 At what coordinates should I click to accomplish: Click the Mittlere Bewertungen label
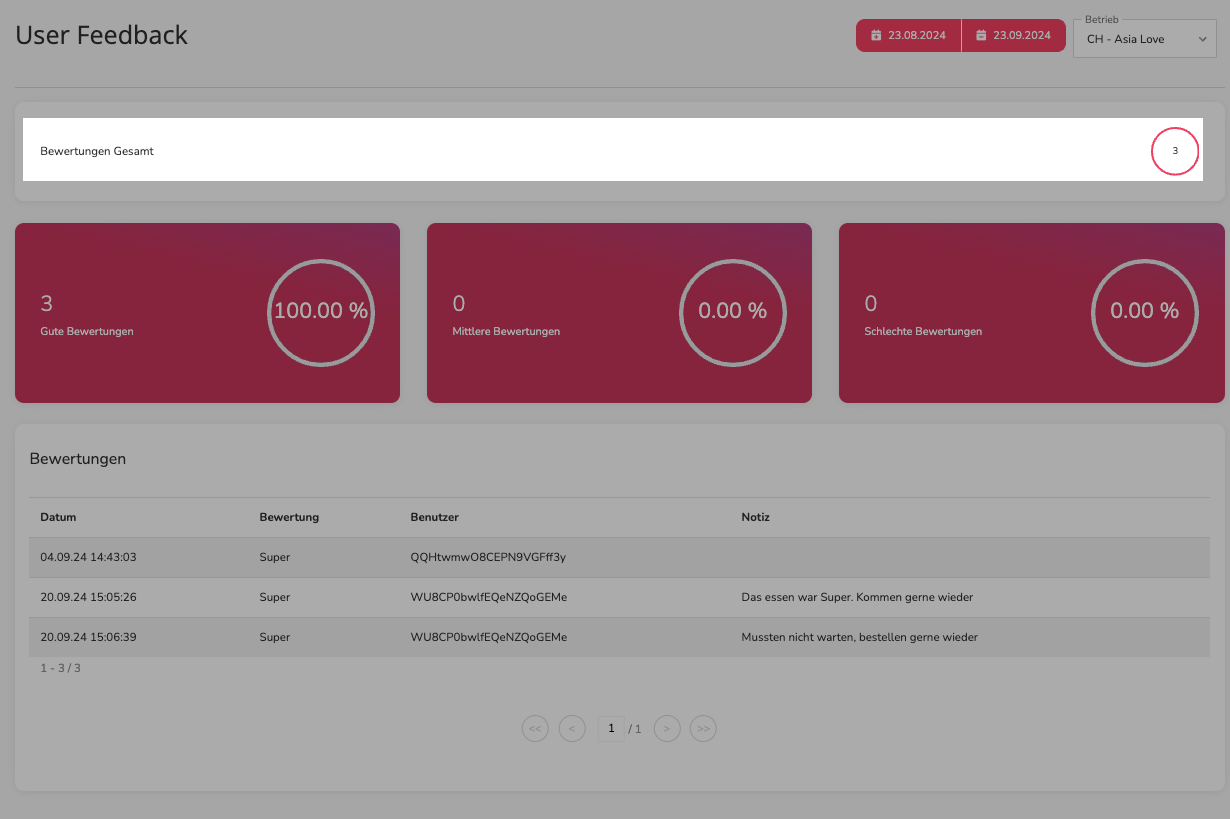pos(506,331)
